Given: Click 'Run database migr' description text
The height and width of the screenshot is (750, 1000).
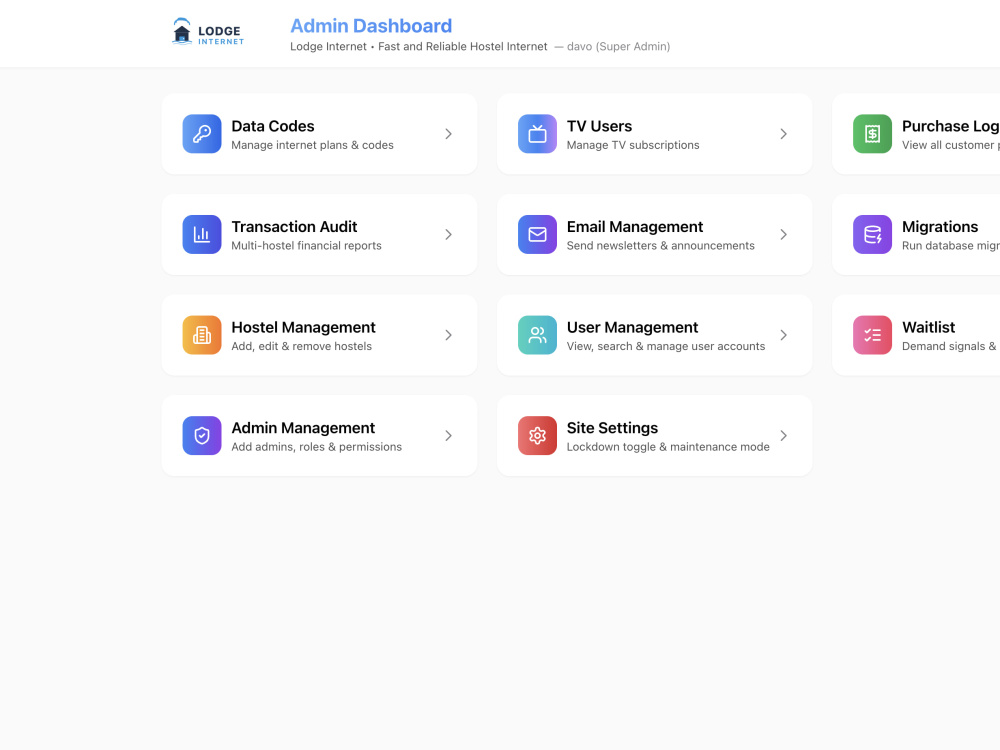Looking at the screenshot, I should (951, 246).
